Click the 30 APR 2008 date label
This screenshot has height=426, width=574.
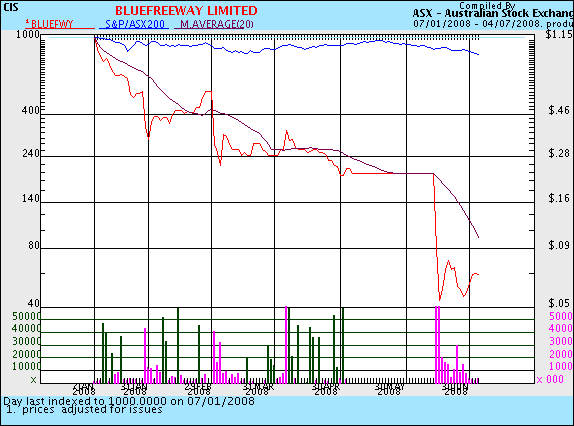[x=326, y=389]
